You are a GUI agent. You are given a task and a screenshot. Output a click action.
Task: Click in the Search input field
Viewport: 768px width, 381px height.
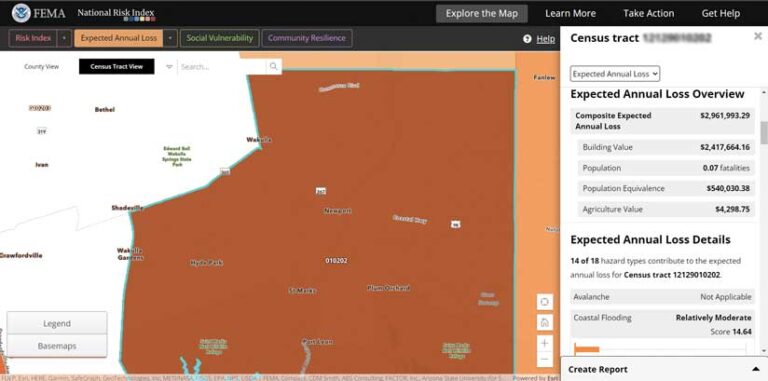222,67
